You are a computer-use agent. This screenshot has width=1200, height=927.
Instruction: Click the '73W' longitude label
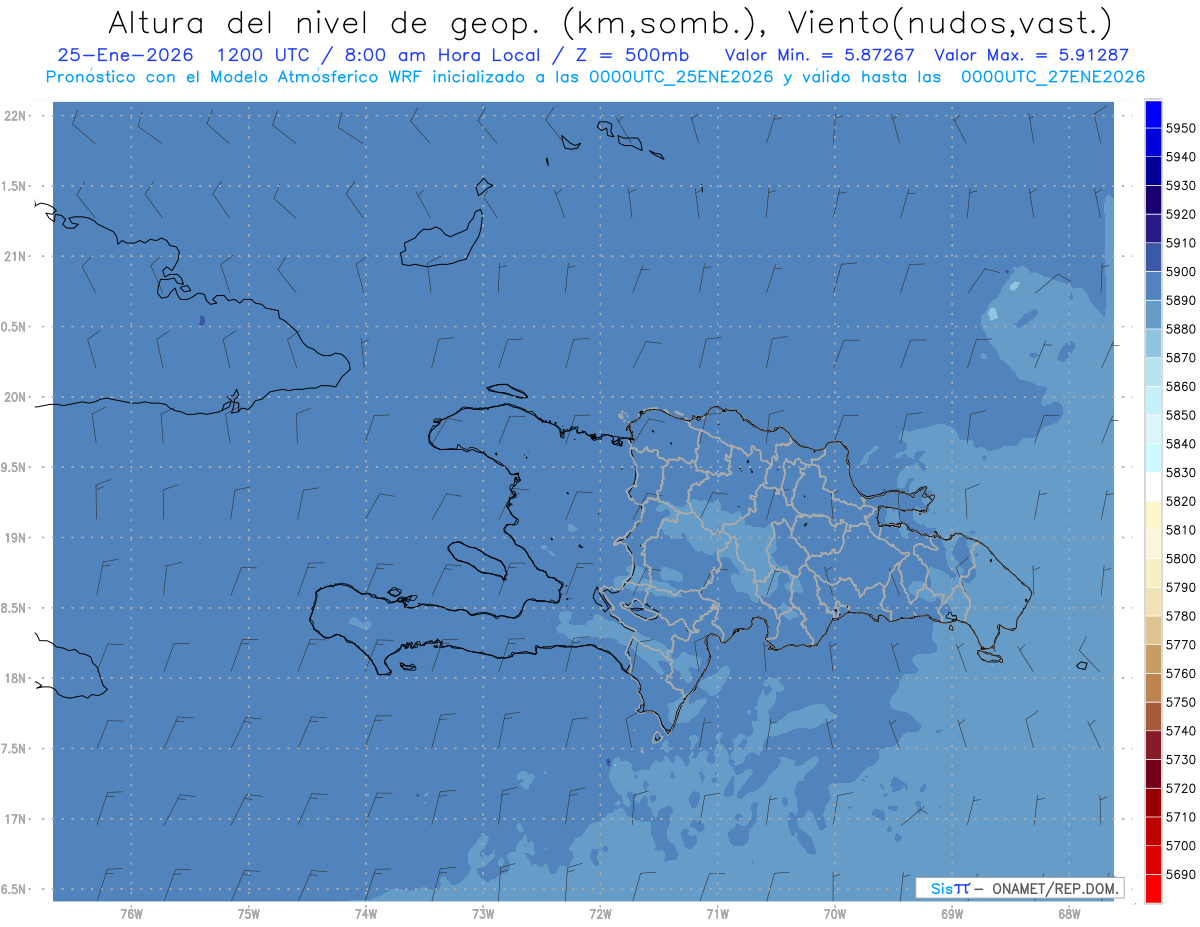(482, 913)
